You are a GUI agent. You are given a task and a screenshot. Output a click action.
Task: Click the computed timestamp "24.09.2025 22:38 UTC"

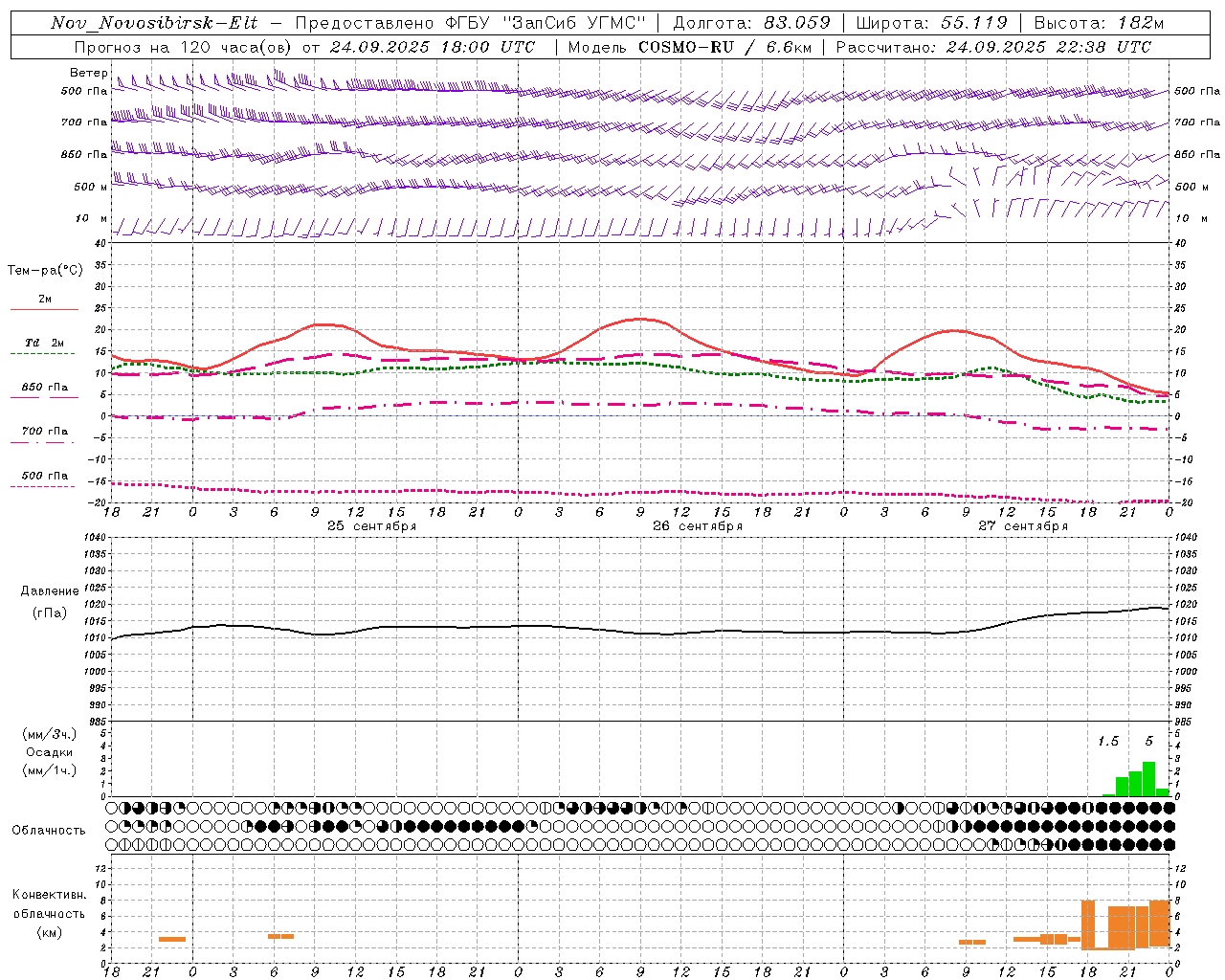[1048, 47]
